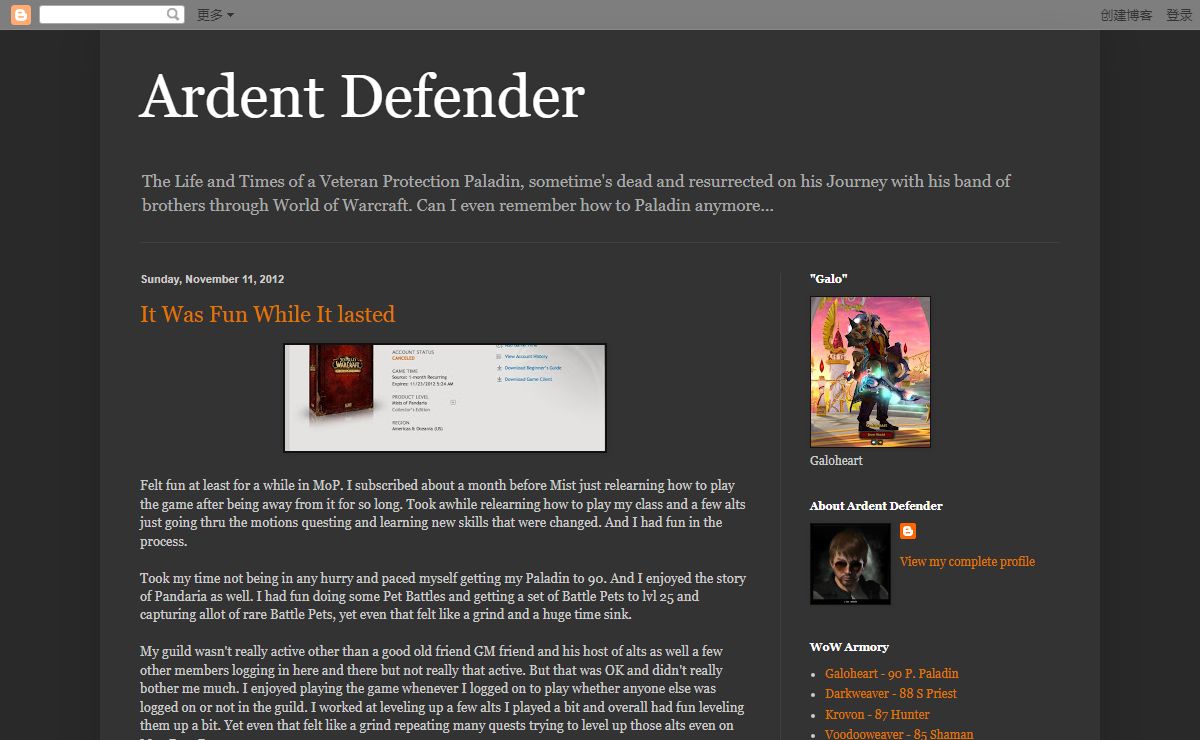Click the 'Galoheart' caption under portrait
Screen dimensions: 1200x740
pos(836,461)
